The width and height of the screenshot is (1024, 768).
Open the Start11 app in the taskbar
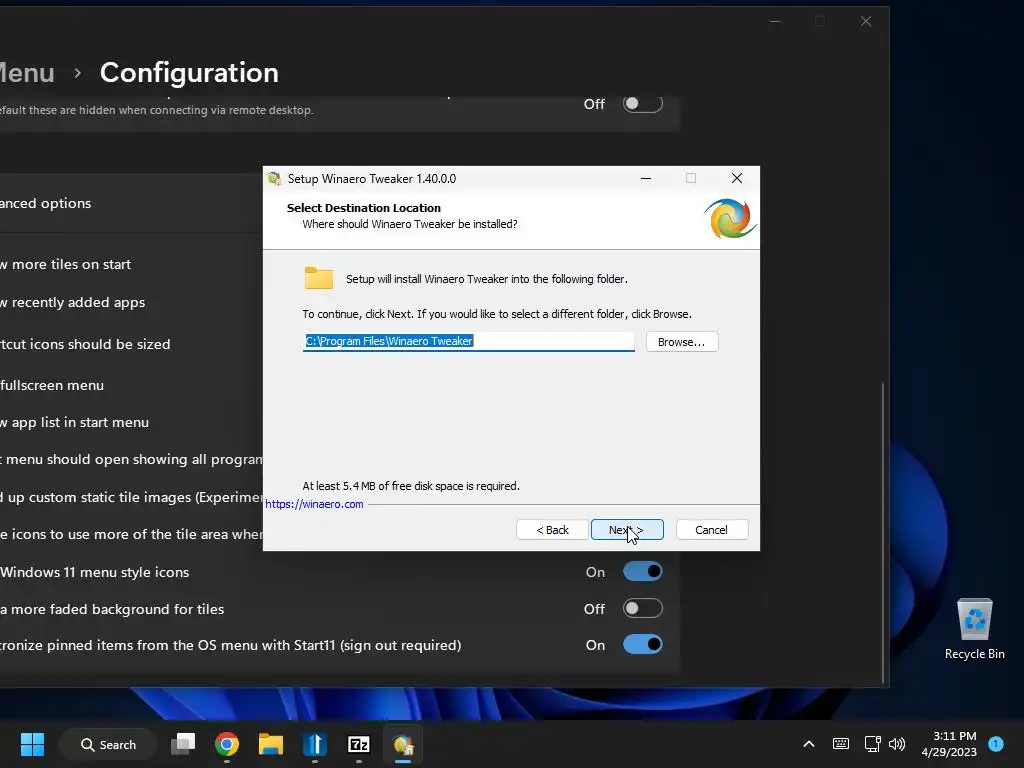[314, 744]
